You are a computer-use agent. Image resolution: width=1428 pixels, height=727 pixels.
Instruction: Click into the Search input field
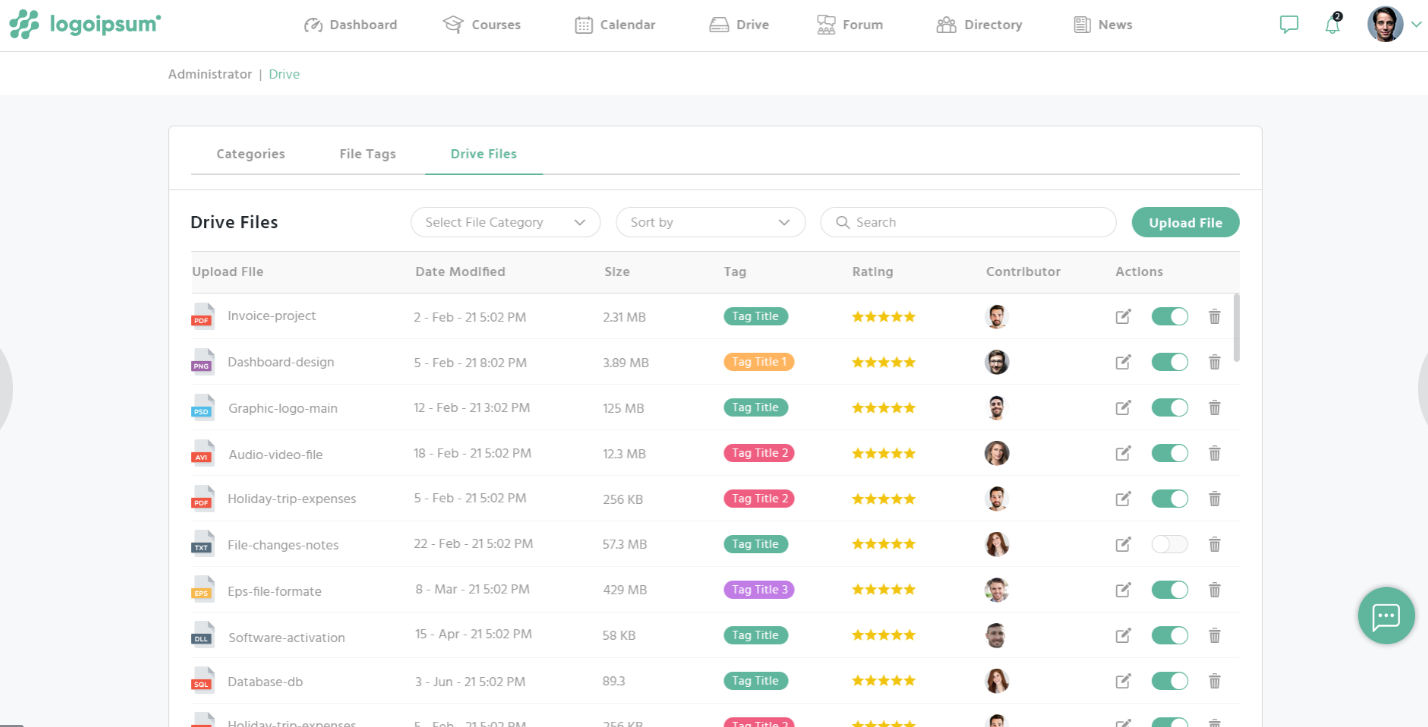coord(968,222)
